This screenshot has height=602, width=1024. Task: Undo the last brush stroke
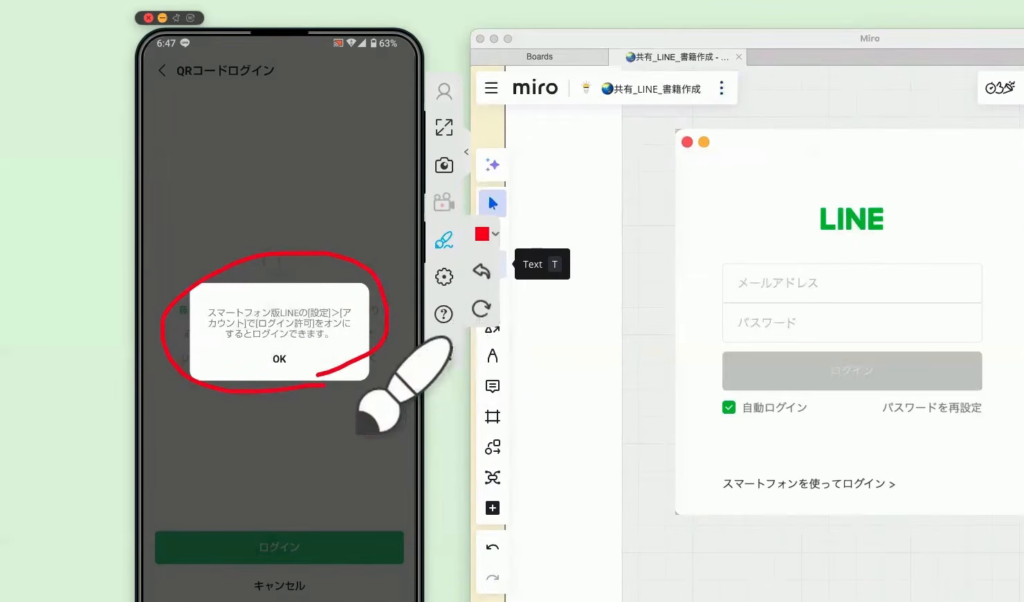481,271
